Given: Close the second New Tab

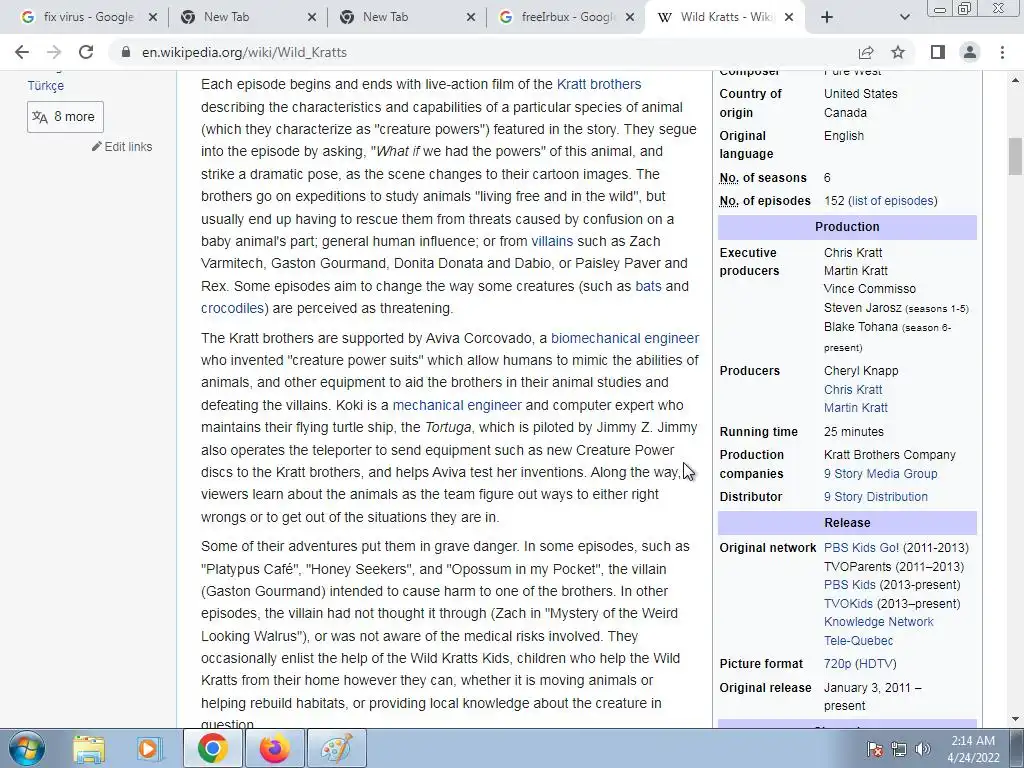Looking at the screenshot, I should 471,18.
